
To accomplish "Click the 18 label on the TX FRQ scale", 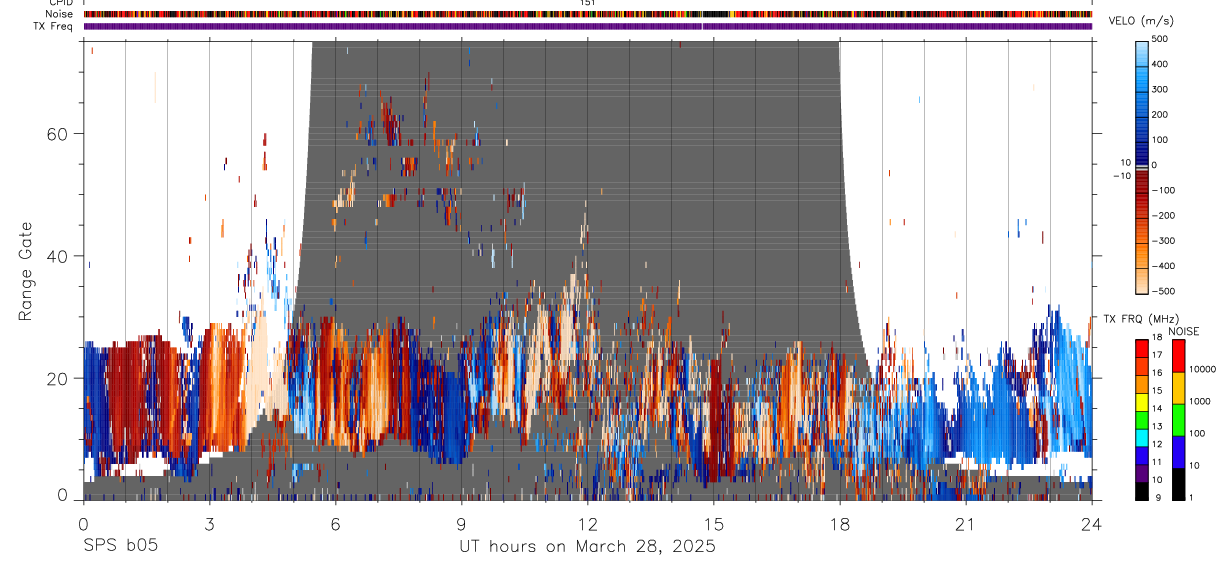I will pos(1155,339).
